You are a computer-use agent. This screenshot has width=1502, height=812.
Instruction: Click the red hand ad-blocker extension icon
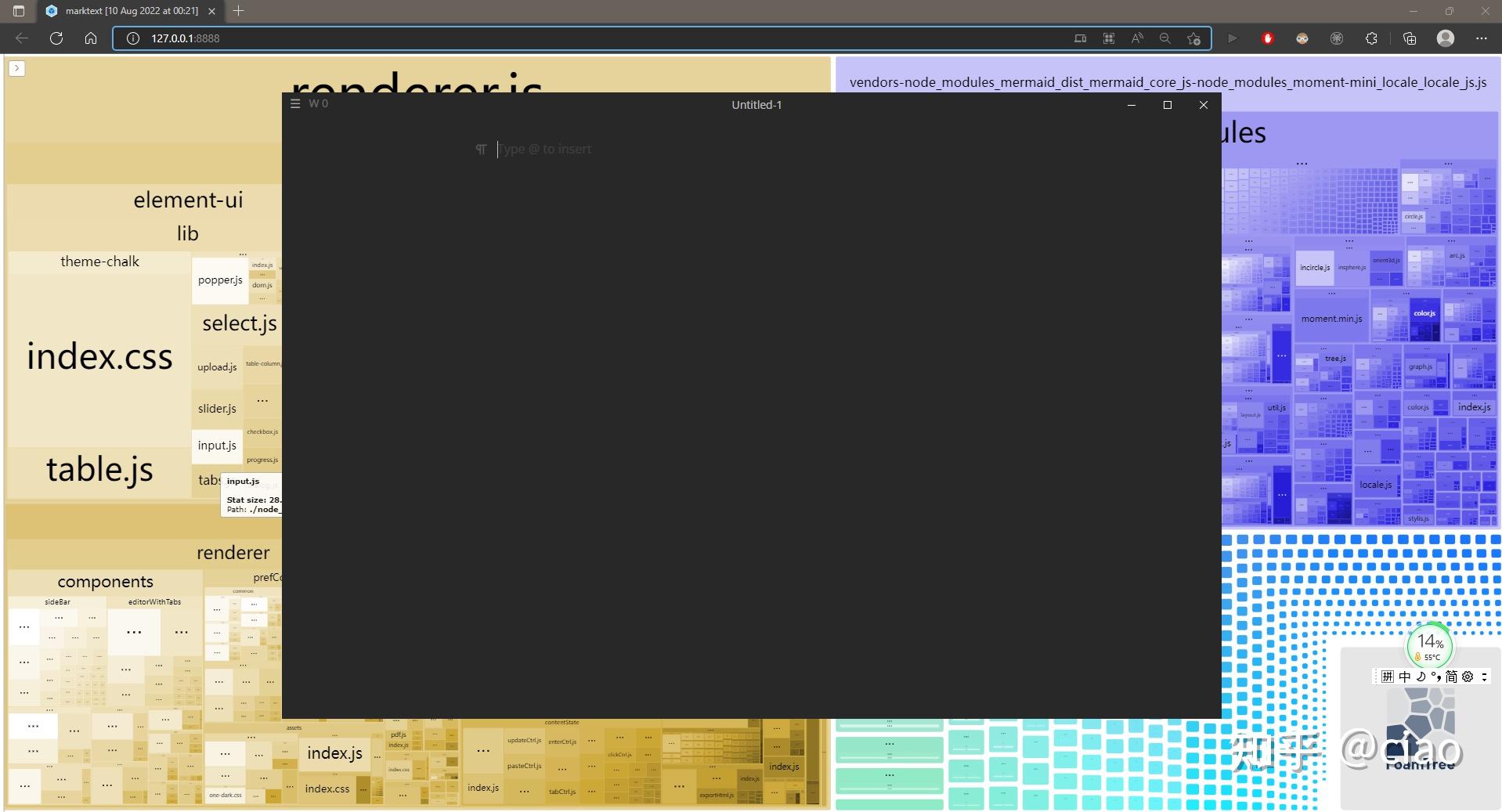pyautogui.click(x=1267, y=38)
